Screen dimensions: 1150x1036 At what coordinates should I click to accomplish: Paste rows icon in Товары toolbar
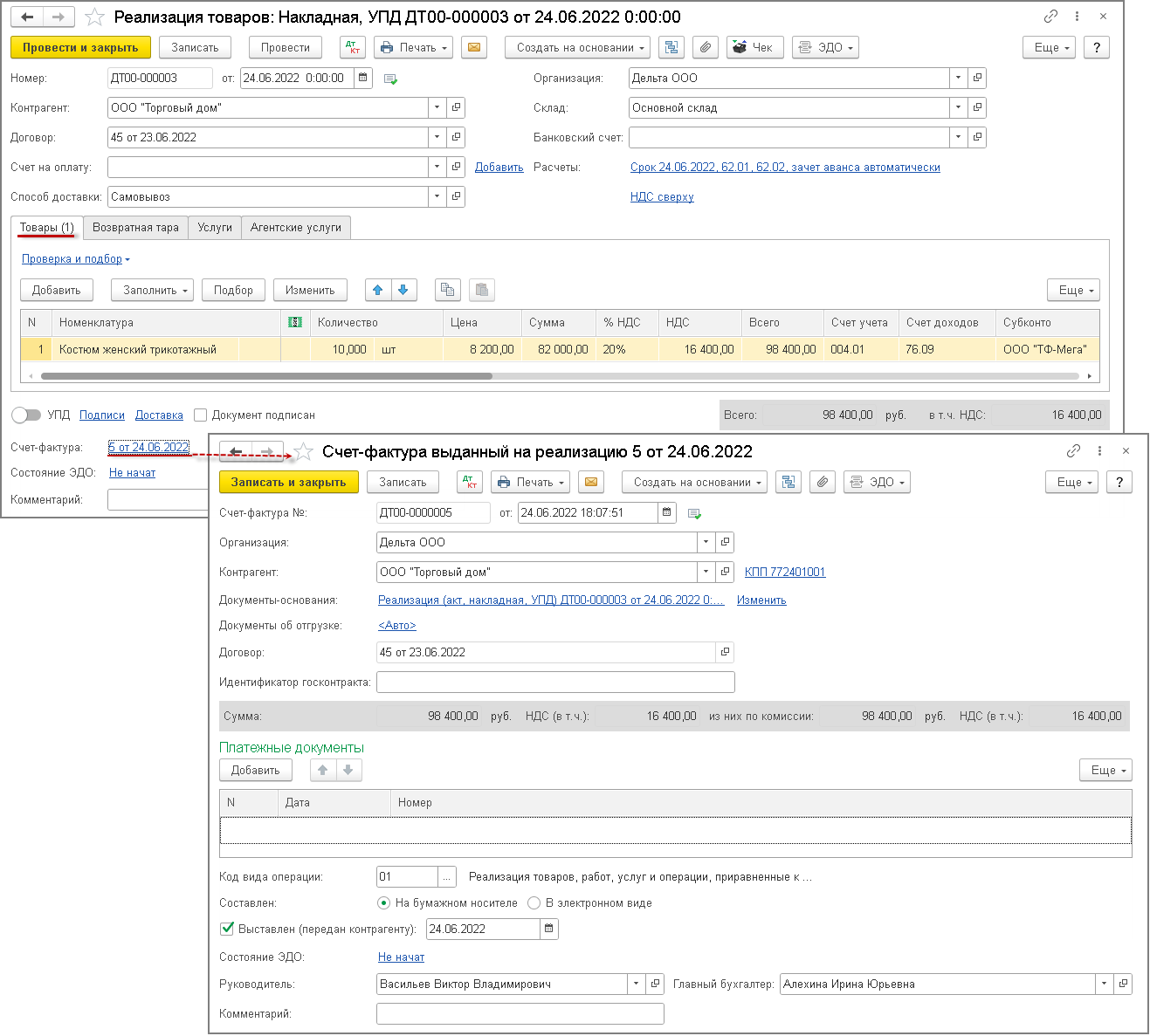482,290
